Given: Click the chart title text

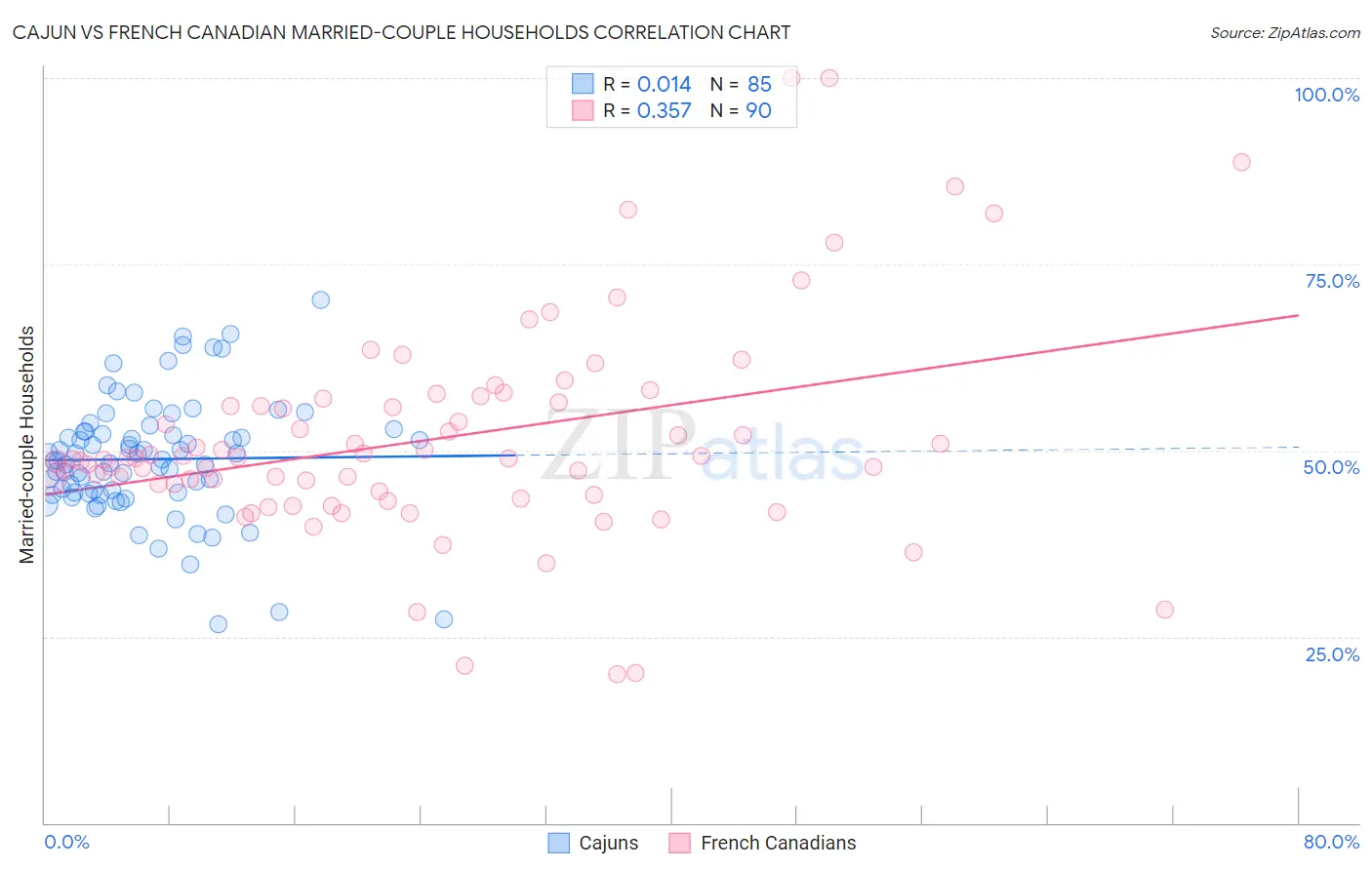Looking at the screenshot, I should click(401, 32).
